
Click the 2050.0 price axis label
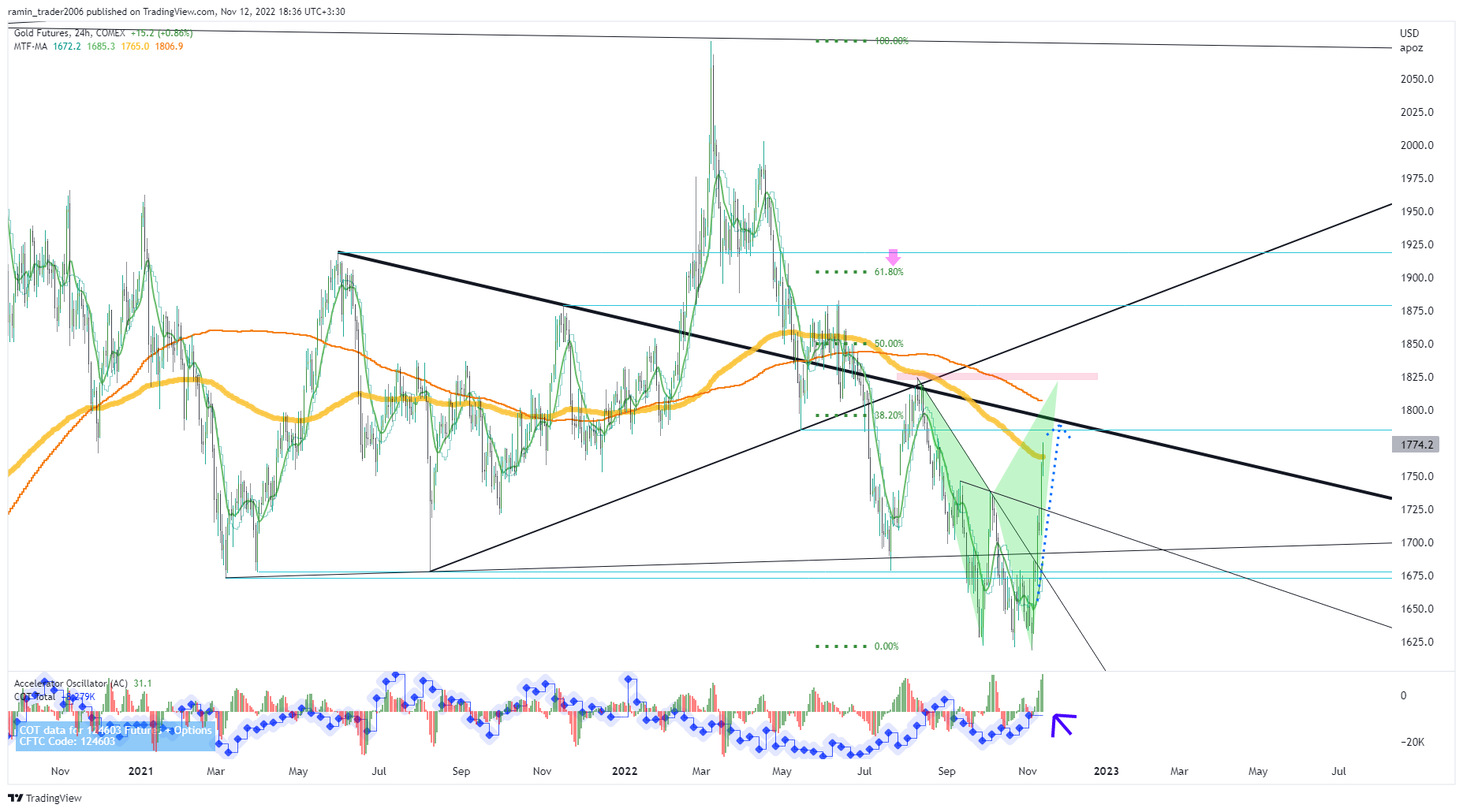click(x=1417, y=79)
